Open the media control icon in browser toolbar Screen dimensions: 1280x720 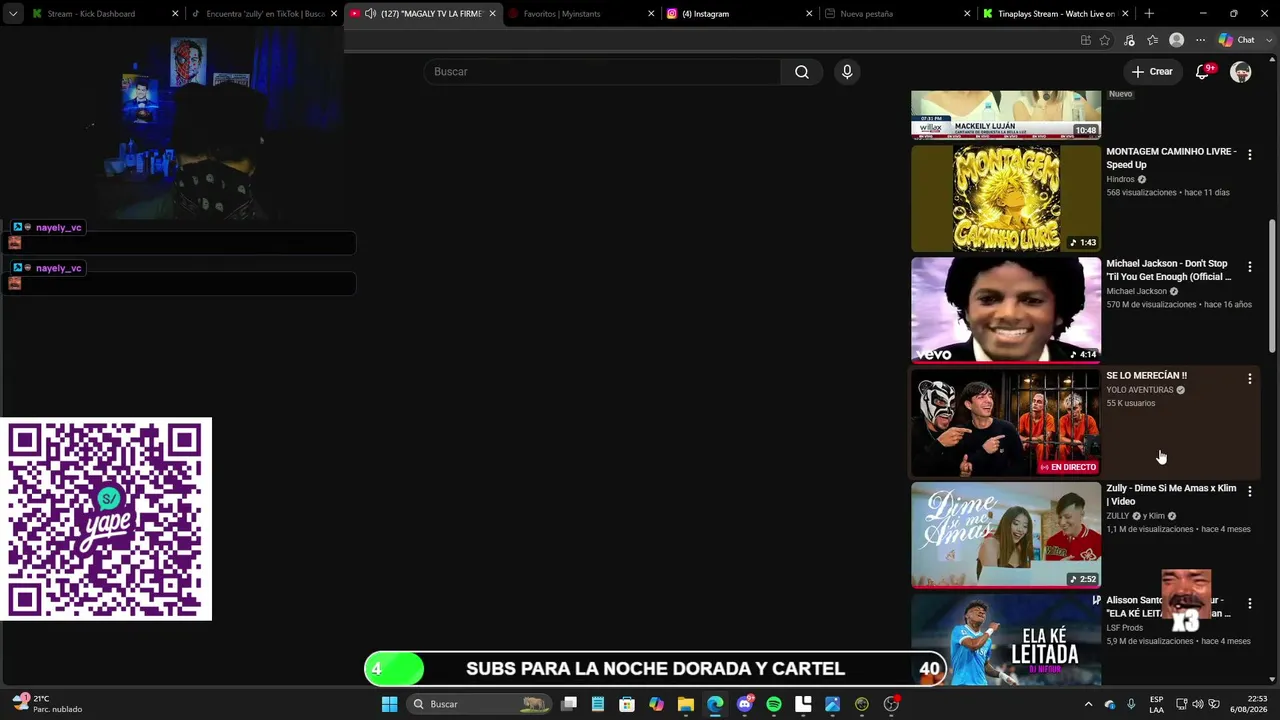pos(1129,40)
